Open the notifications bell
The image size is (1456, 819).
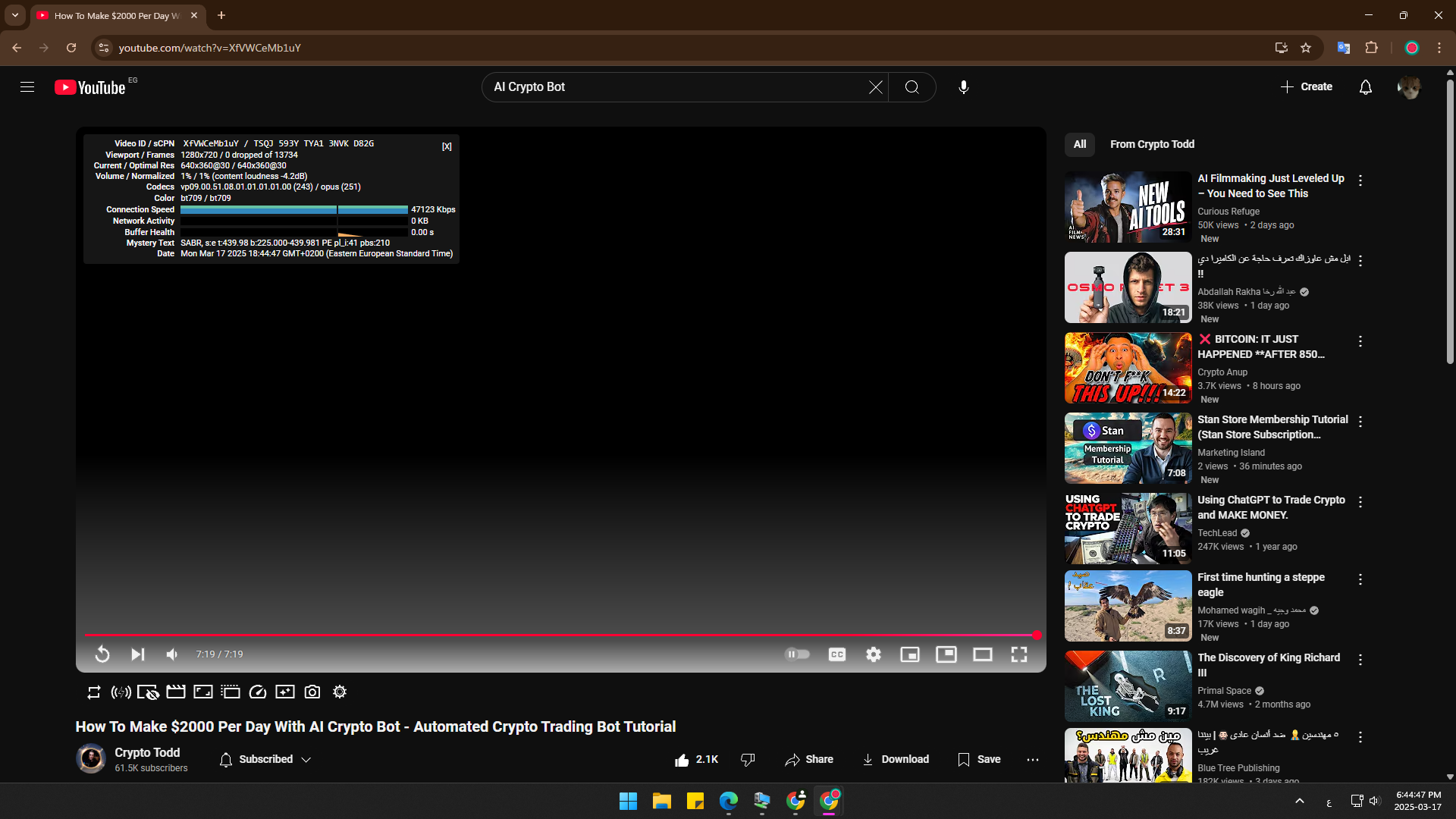(1366, 87)
